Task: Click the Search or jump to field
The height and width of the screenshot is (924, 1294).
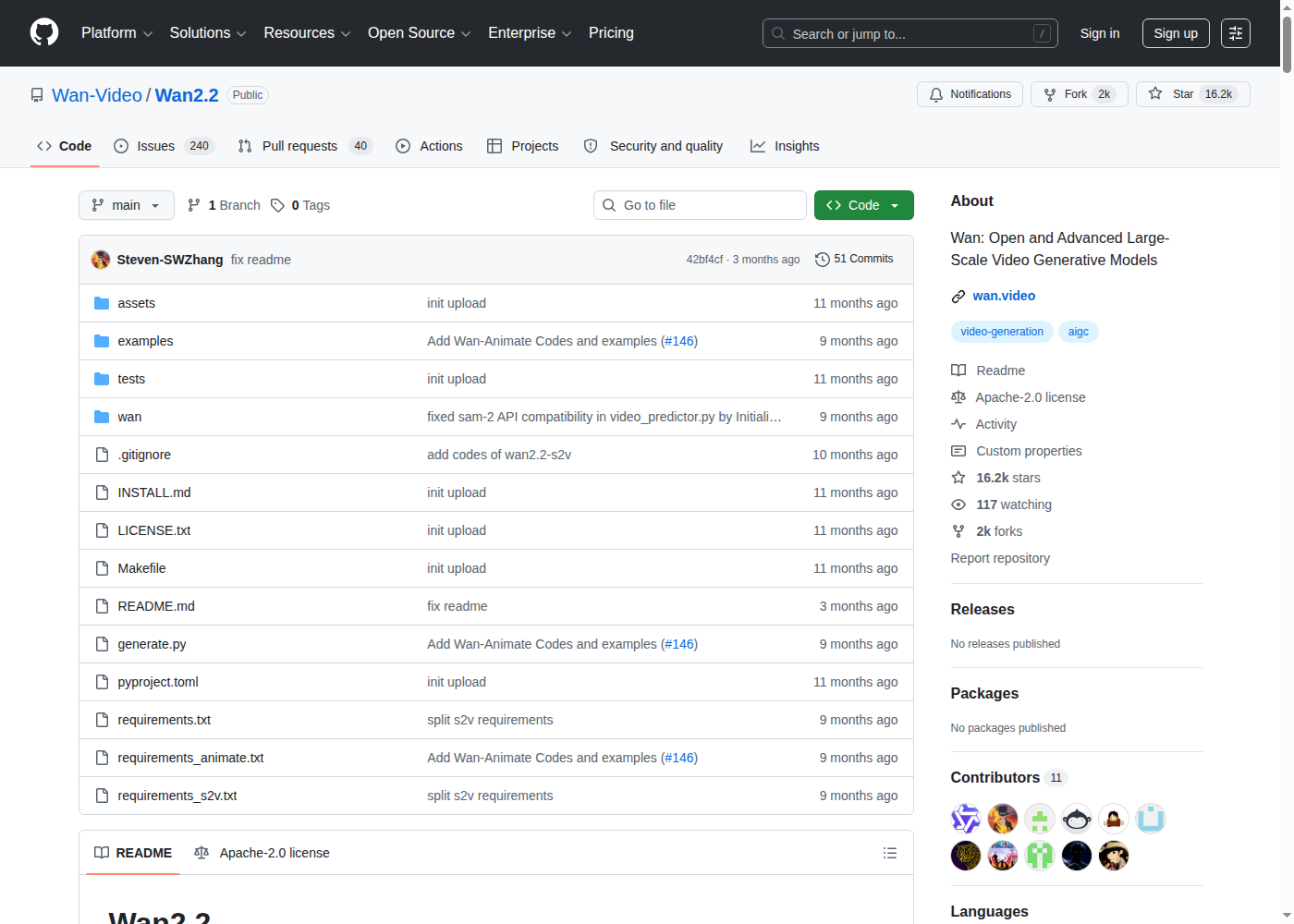Action: (x=910, y=33)
